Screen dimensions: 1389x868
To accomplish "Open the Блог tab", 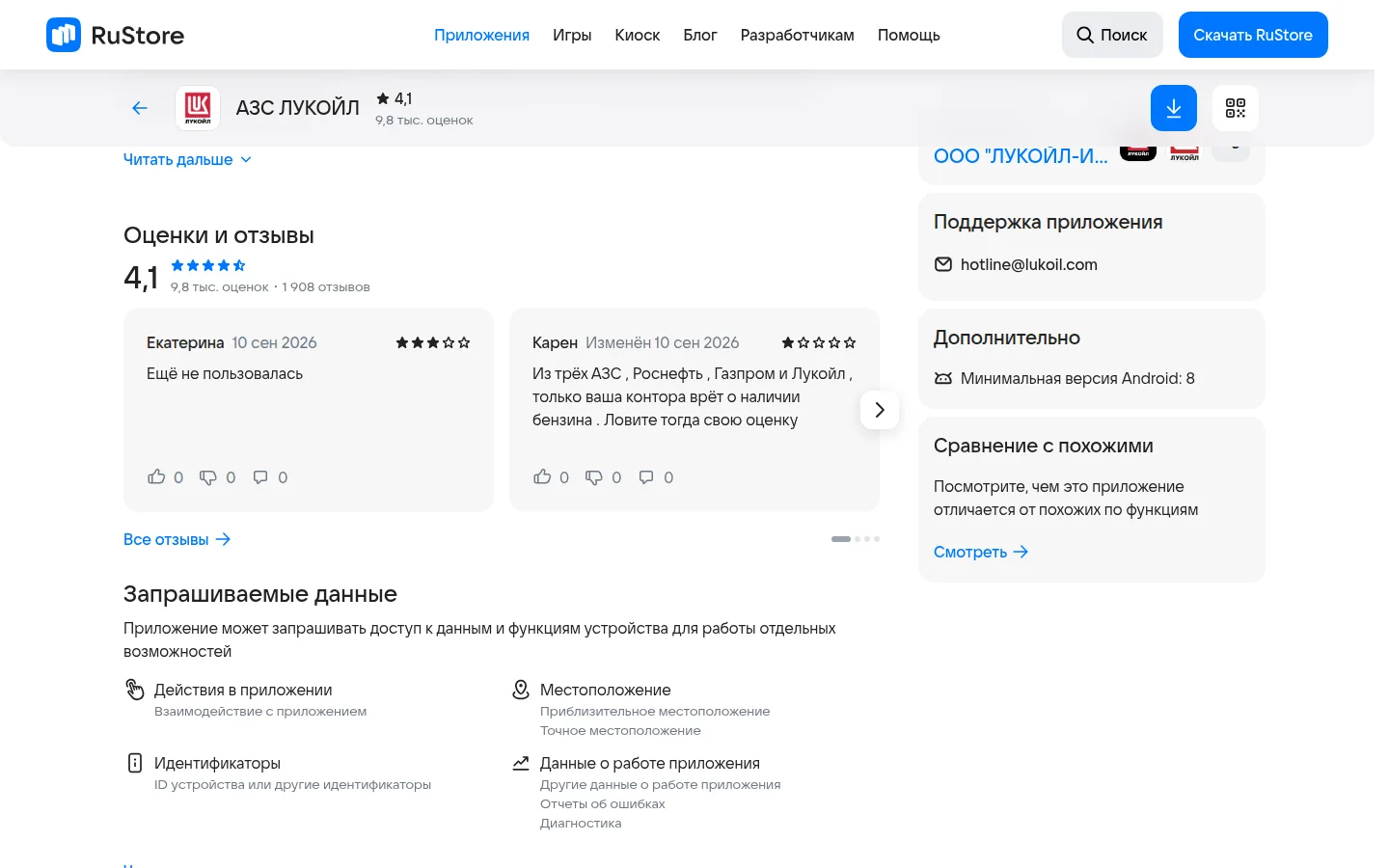I will pyautogui.click(x=700, y=35).
